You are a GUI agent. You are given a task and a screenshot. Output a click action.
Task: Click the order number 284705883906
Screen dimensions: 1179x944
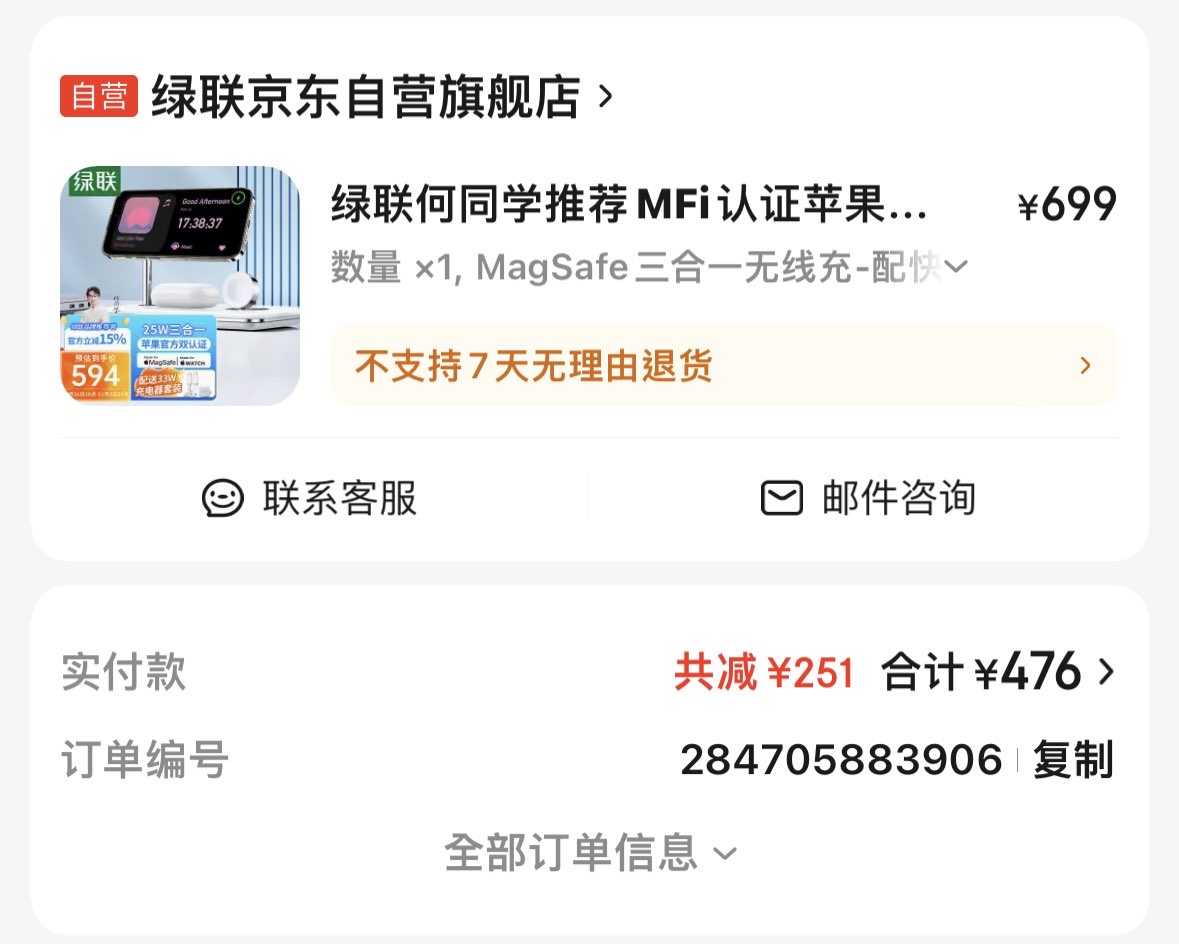[x=841, y=759]
